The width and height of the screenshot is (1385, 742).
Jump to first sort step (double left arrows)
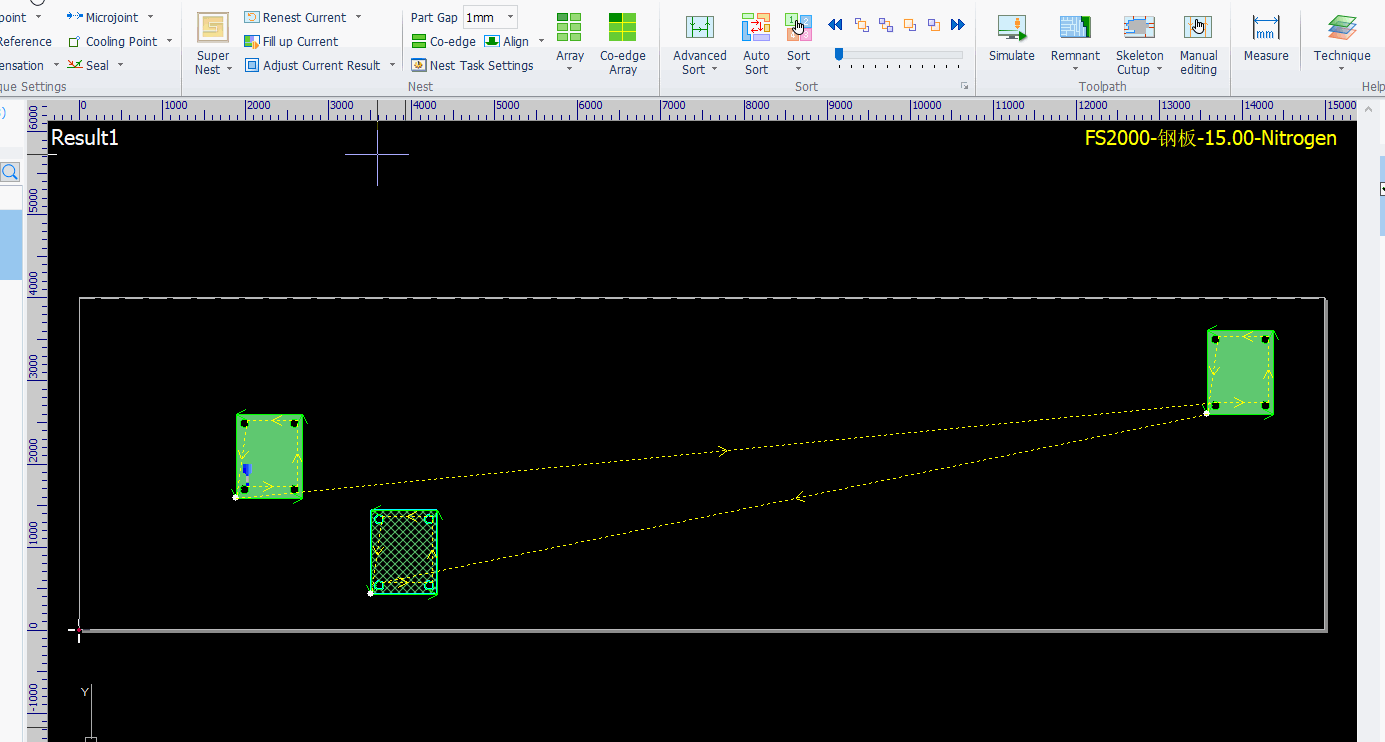(835, 25)
